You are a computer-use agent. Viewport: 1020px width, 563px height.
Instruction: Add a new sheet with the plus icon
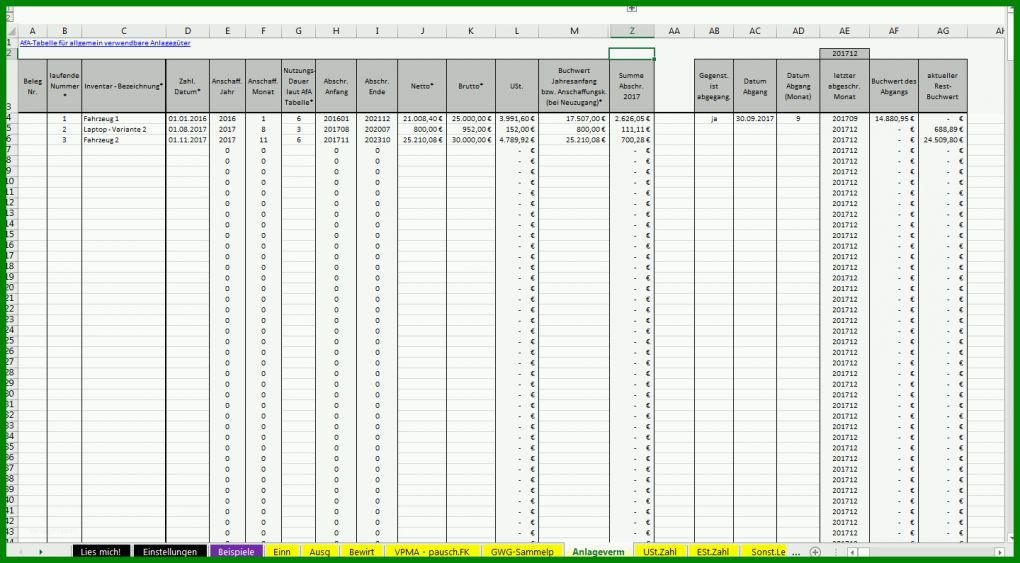(814, 552)
